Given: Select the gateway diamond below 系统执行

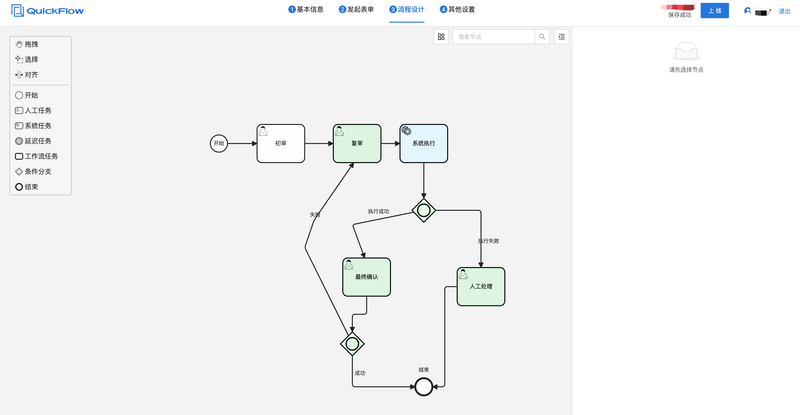Looking at the screenshot, I should coord(423,210).
